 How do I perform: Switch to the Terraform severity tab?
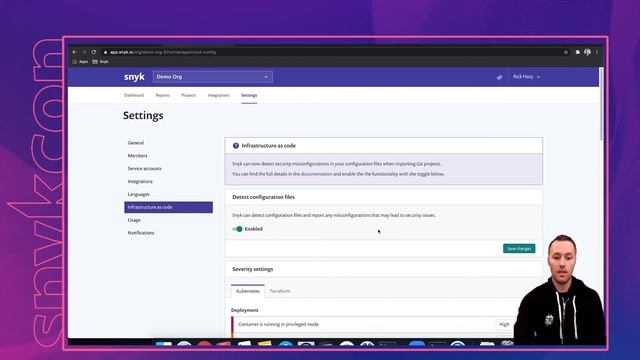(280, 291)
